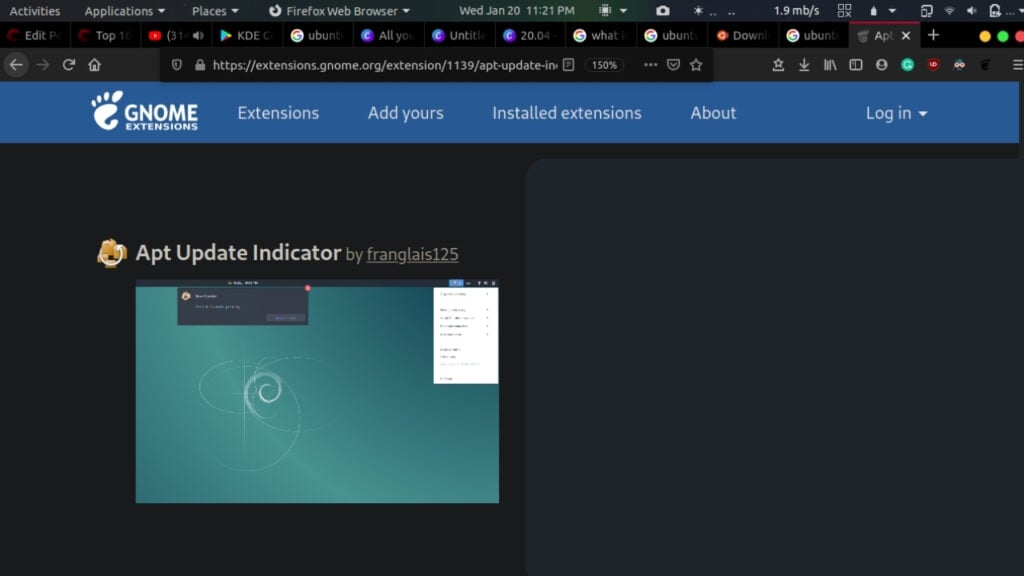The width and height of the screenshot is (1024, 576).
Task: Reload the current page
Action: point(69,65)
